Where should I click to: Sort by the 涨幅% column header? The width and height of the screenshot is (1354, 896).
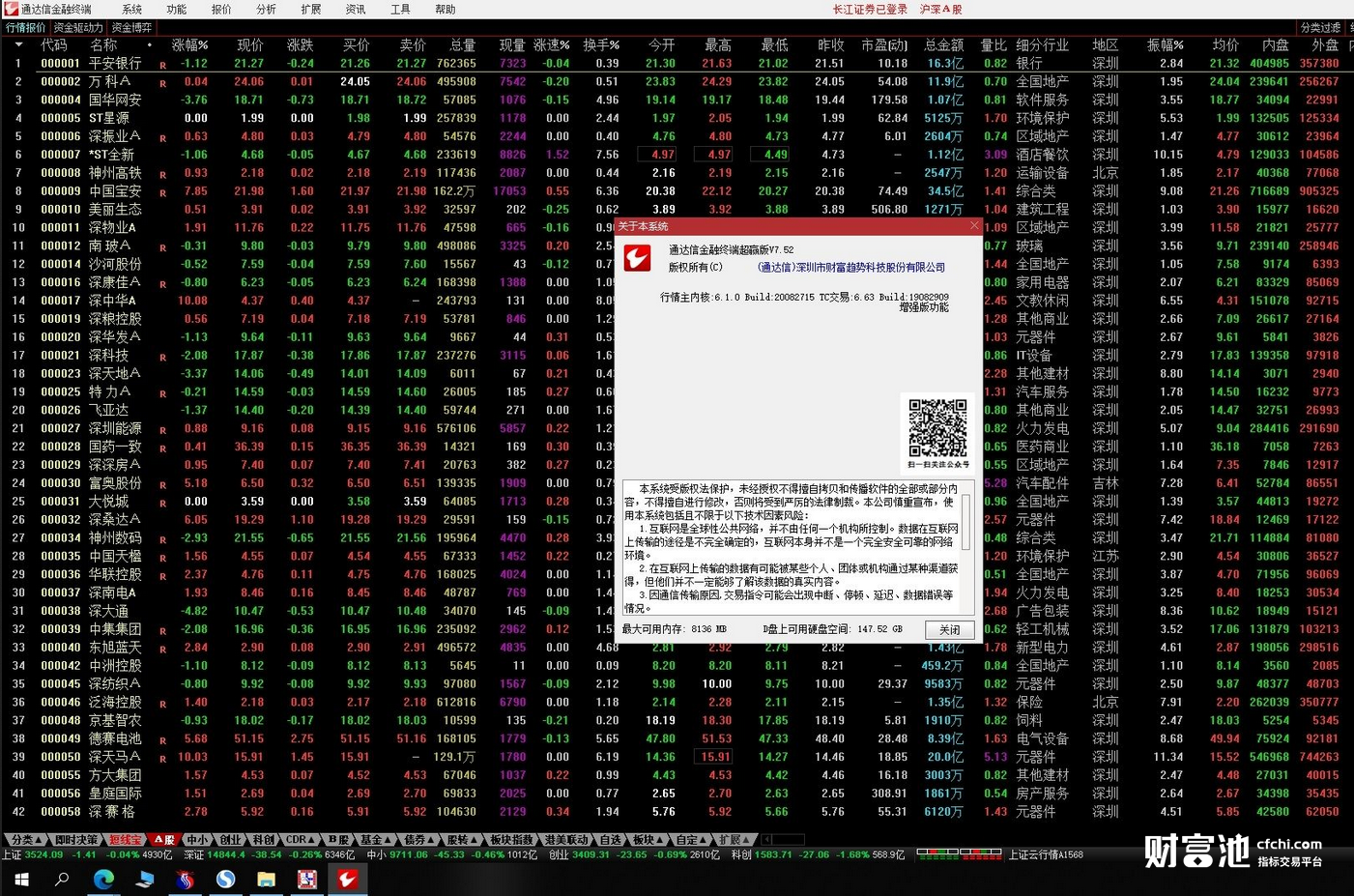[x=189, y=45]
